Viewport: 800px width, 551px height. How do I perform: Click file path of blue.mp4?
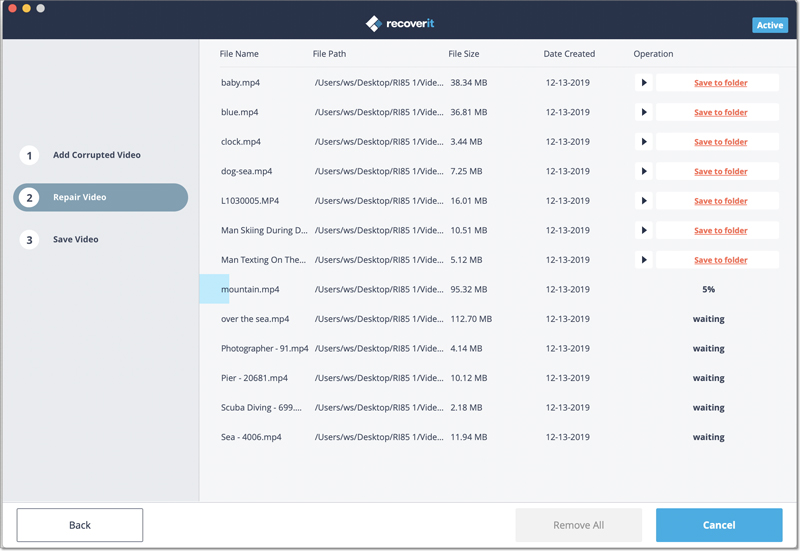pyautogui.click(x=379, y=112)
